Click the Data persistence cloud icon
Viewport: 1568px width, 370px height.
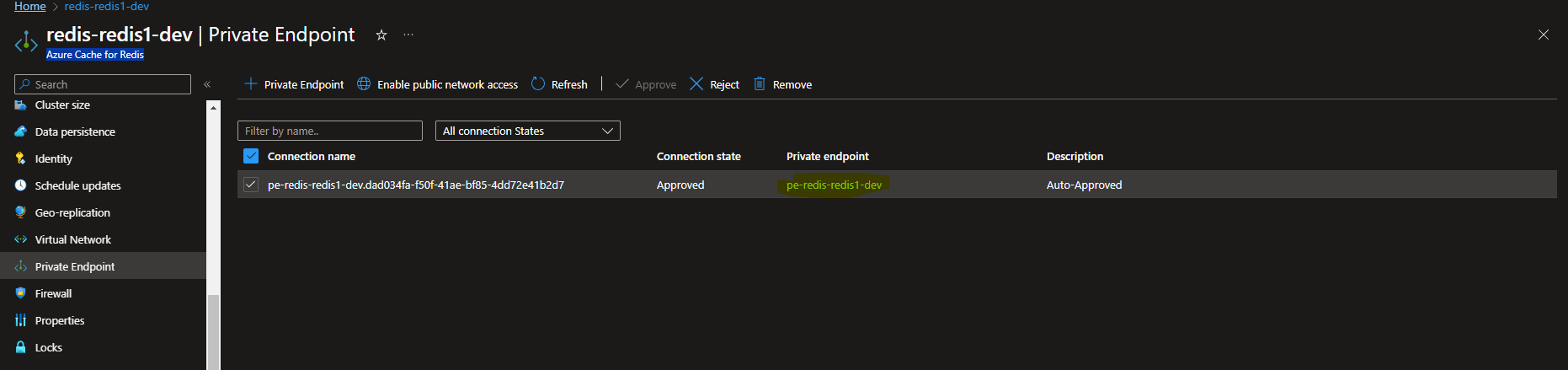tap(21, 131)
